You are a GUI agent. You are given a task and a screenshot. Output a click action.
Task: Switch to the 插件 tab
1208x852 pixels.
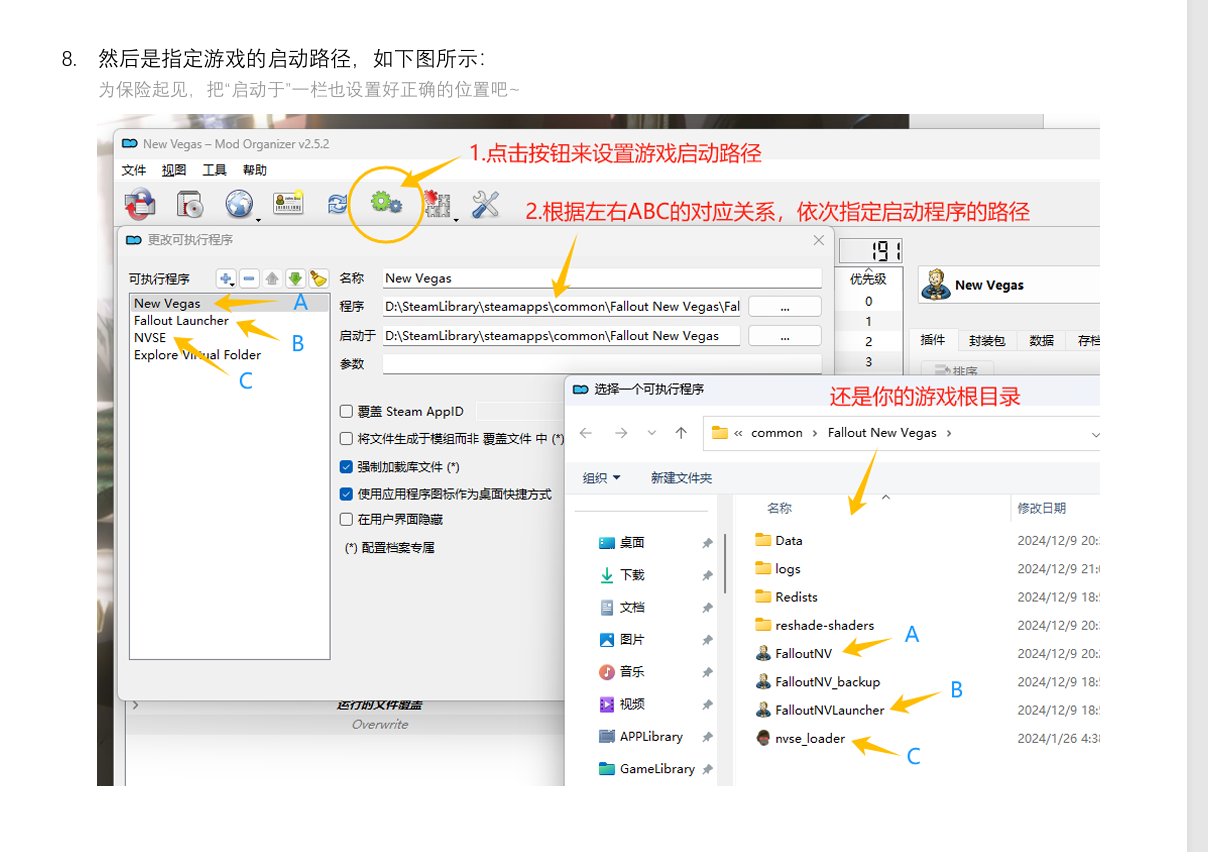tap(933, 341)
